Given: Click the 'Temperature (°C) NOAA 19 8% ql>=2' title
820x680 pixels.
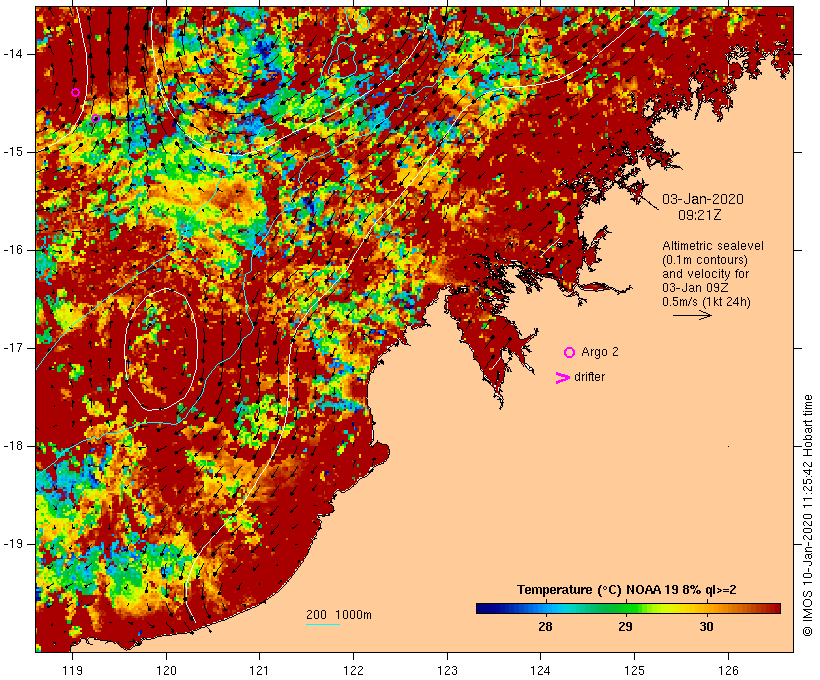Looking at the screenshot, I should [627, 590].
